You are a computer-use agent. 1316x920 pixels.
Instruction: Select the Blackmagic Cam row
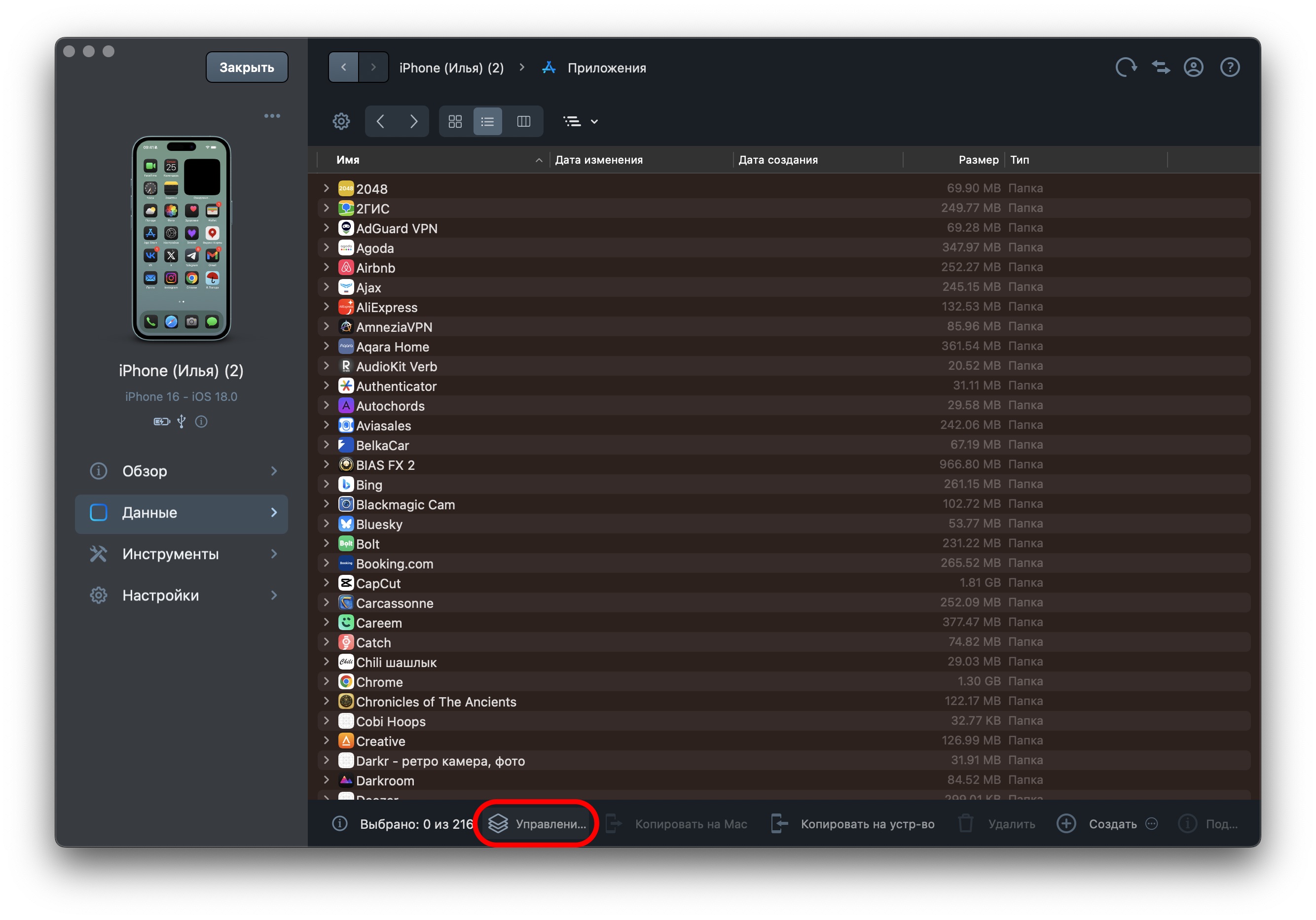tap(784, 505)
